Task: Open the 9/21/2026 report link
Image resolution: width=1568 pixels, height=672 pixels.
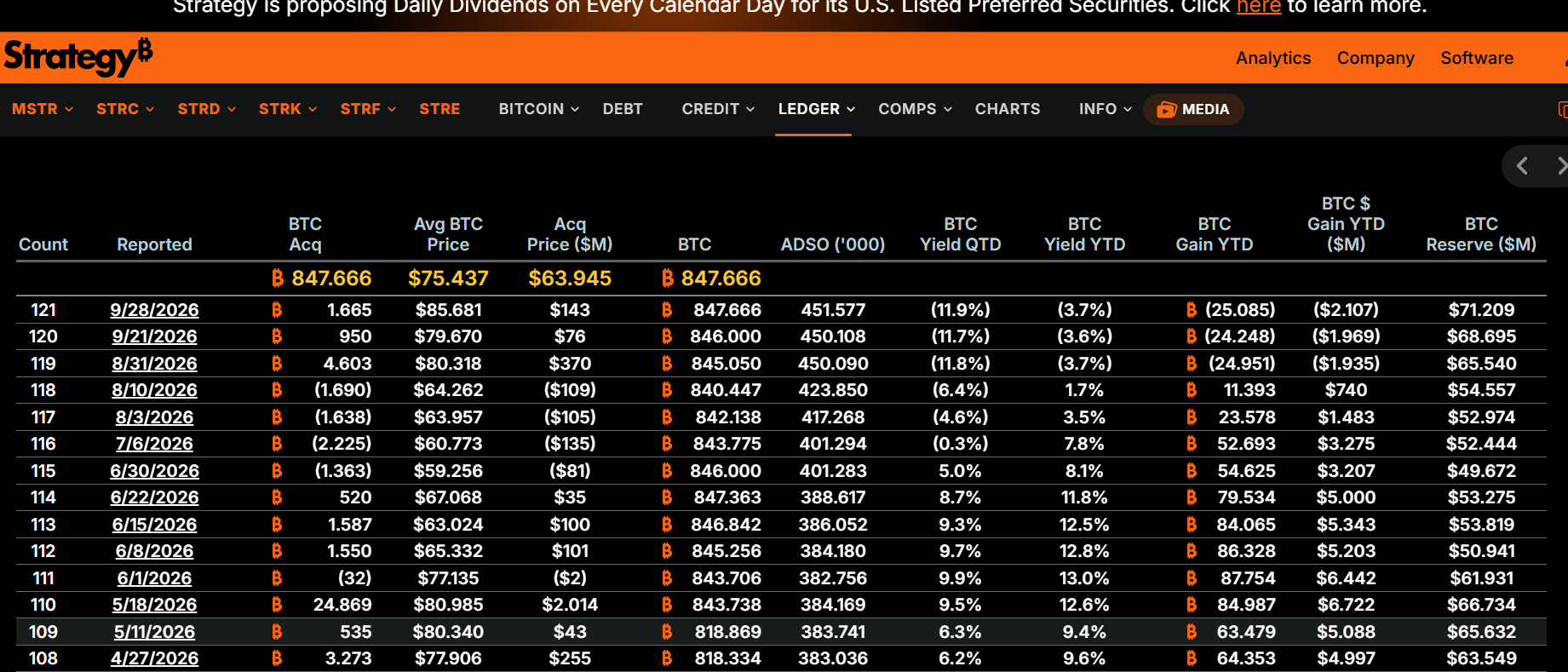Action: click(154, 336)
